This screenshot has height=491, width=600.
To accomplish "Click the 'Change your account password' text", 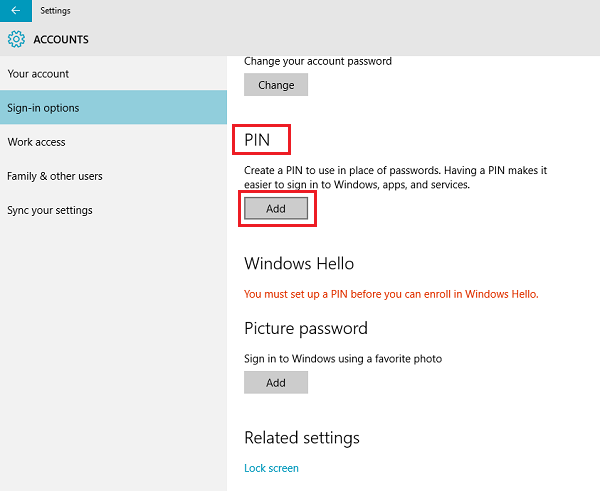I will coord(318,61).
